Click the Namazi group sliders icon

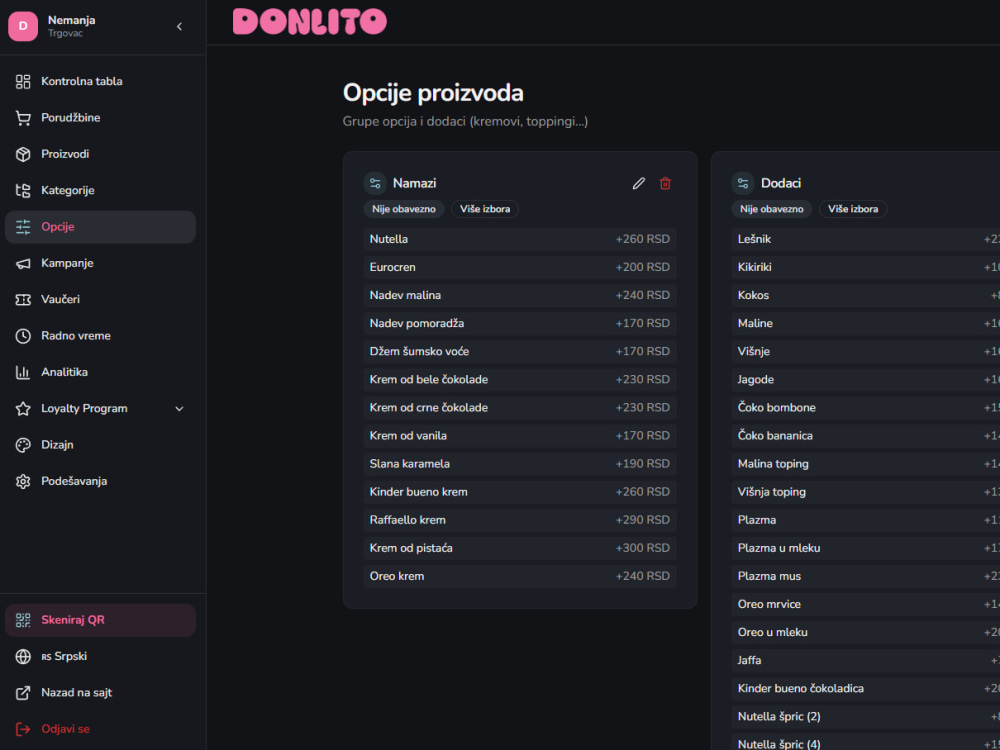[x=375, y=184]
